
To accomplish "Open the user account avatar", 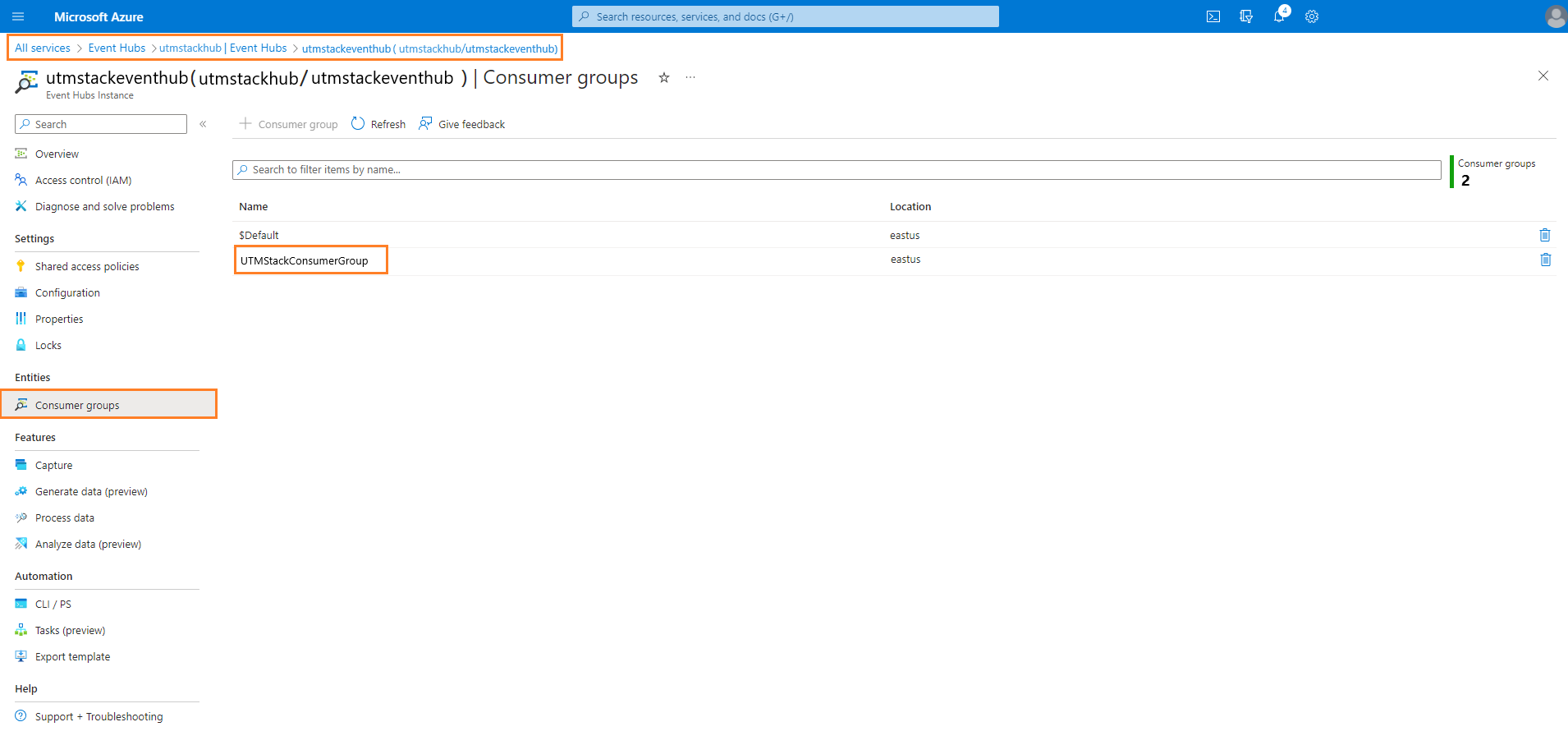I will click(x=1555, y=16).
